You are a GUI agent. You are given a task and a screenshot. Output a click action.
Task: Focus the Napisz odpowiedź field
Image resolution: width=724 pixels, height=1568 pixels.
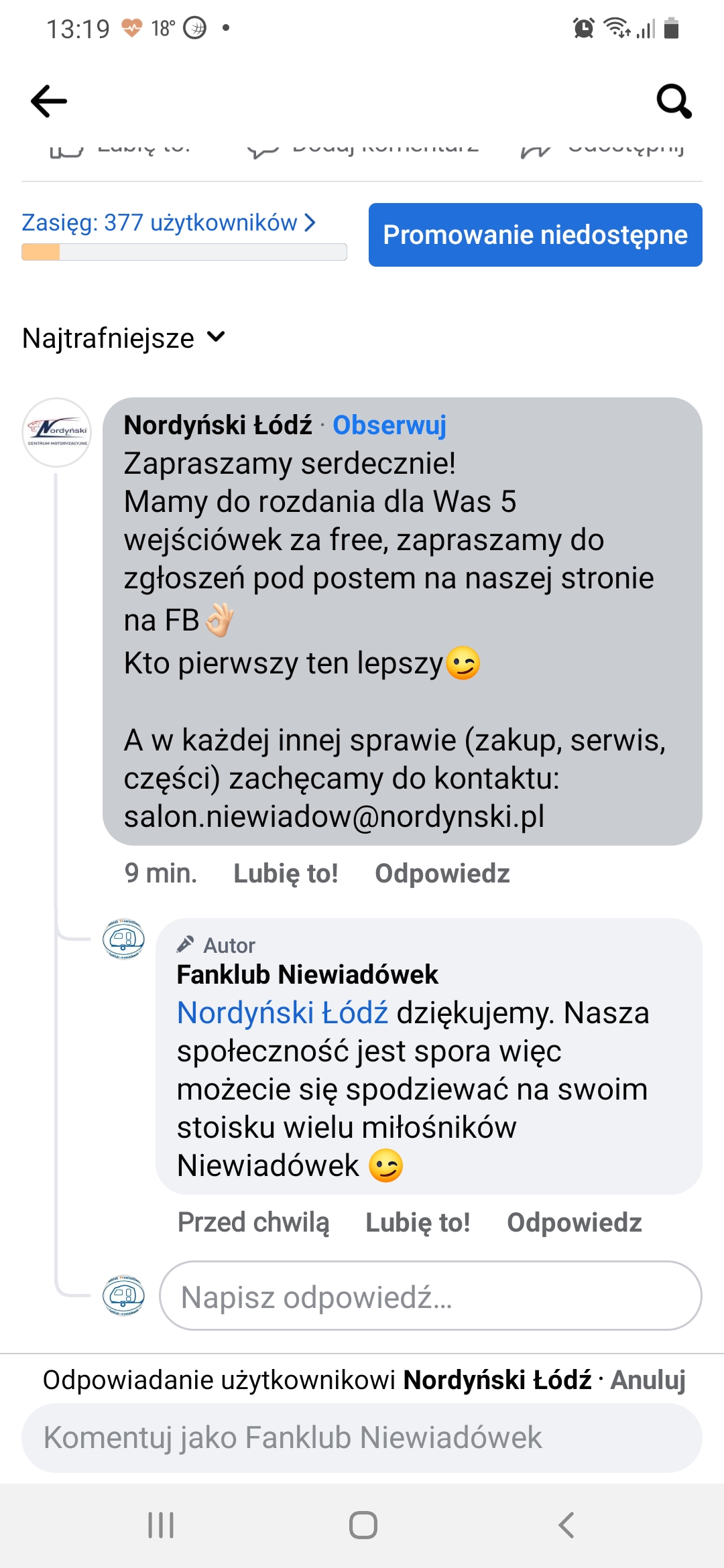click(430, 1296)
